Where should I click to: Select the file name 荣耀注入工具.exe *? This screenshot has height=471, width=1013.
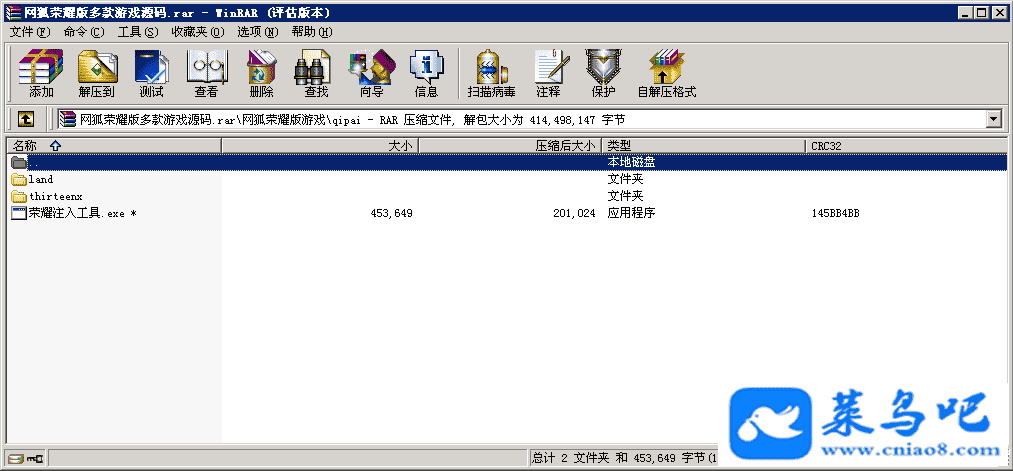[83, 213]
